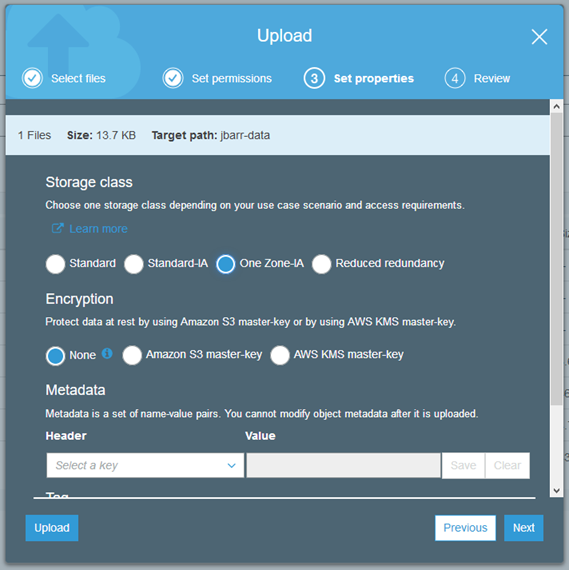Go to the Review step tab
569x570 pixels.
pyautogui.click(x=492, y=79)
